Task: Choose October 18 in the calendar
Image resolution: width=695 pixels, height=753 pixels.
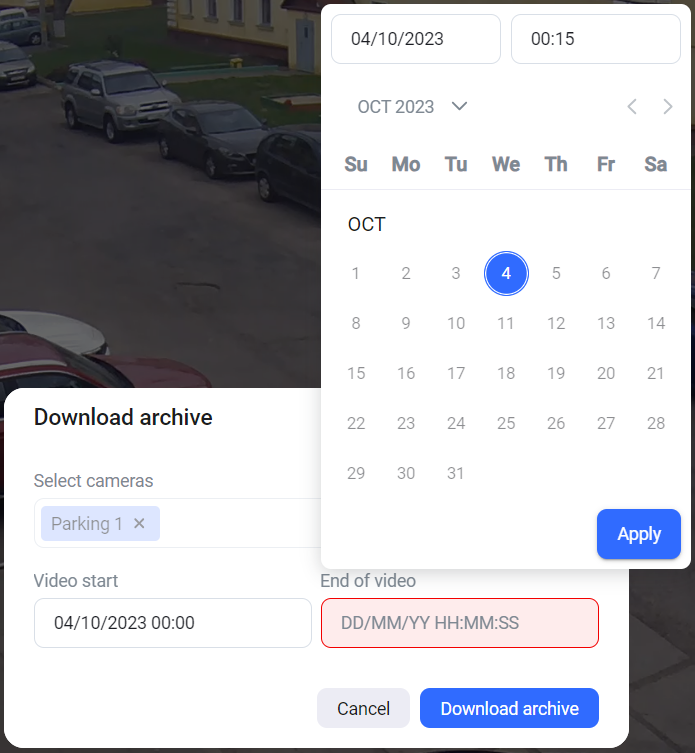Action: point(506,373)
